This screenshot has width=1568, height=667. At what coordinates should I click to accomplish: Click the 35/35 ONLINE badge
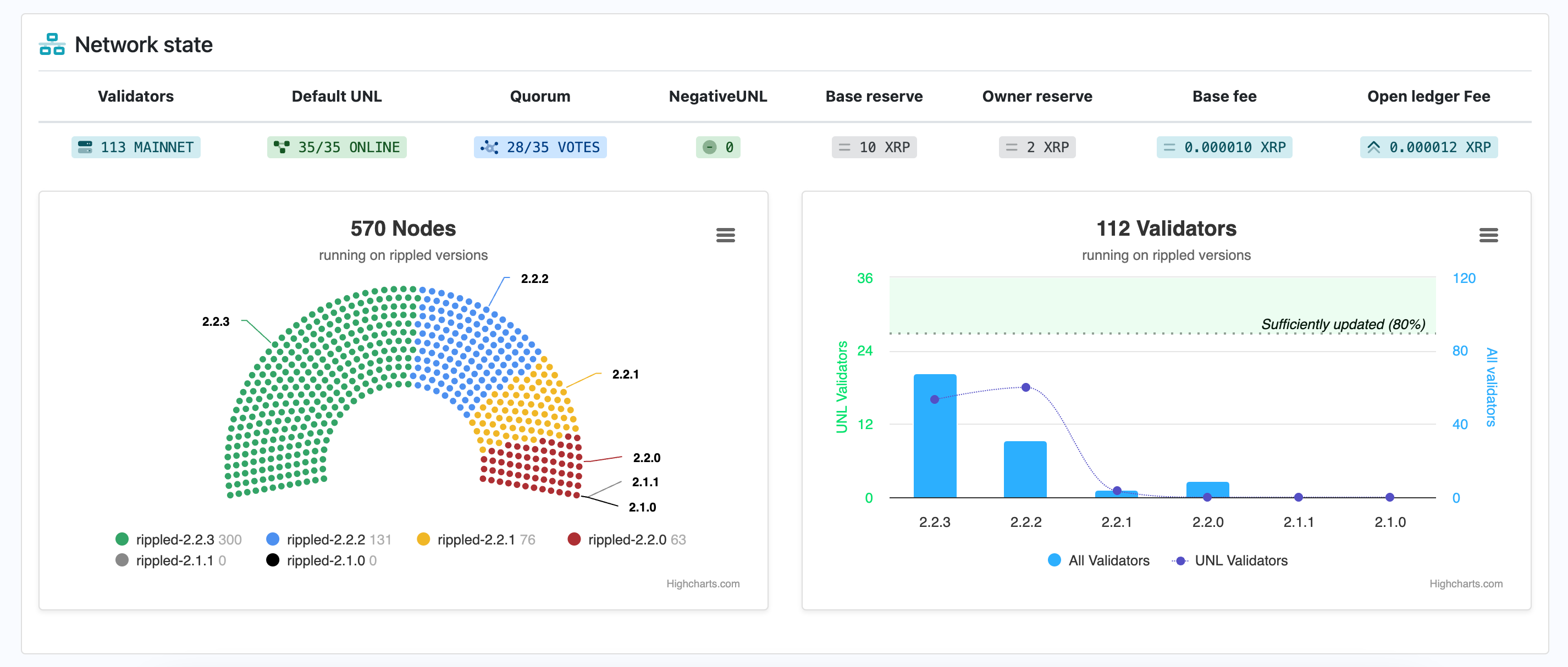[336, 147]
